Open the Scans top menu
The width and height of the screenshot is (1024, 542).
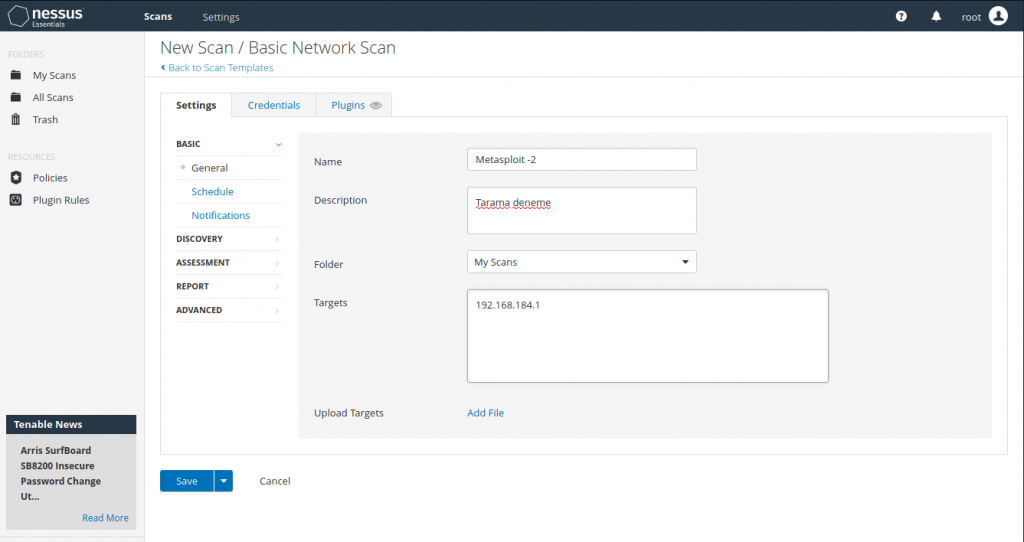coord(158,16)
